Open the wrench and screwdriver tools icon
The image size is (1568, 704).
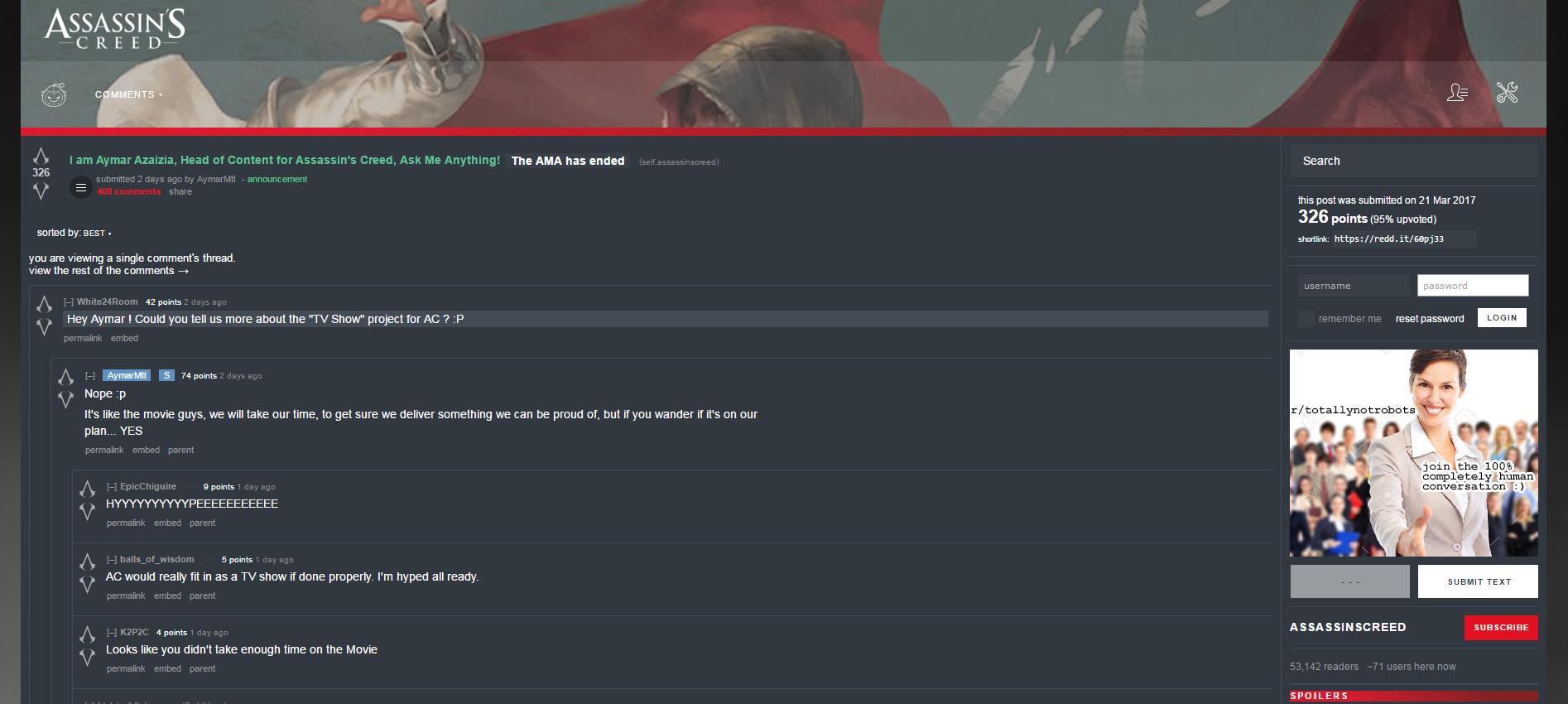click(x=1507, y=93)
